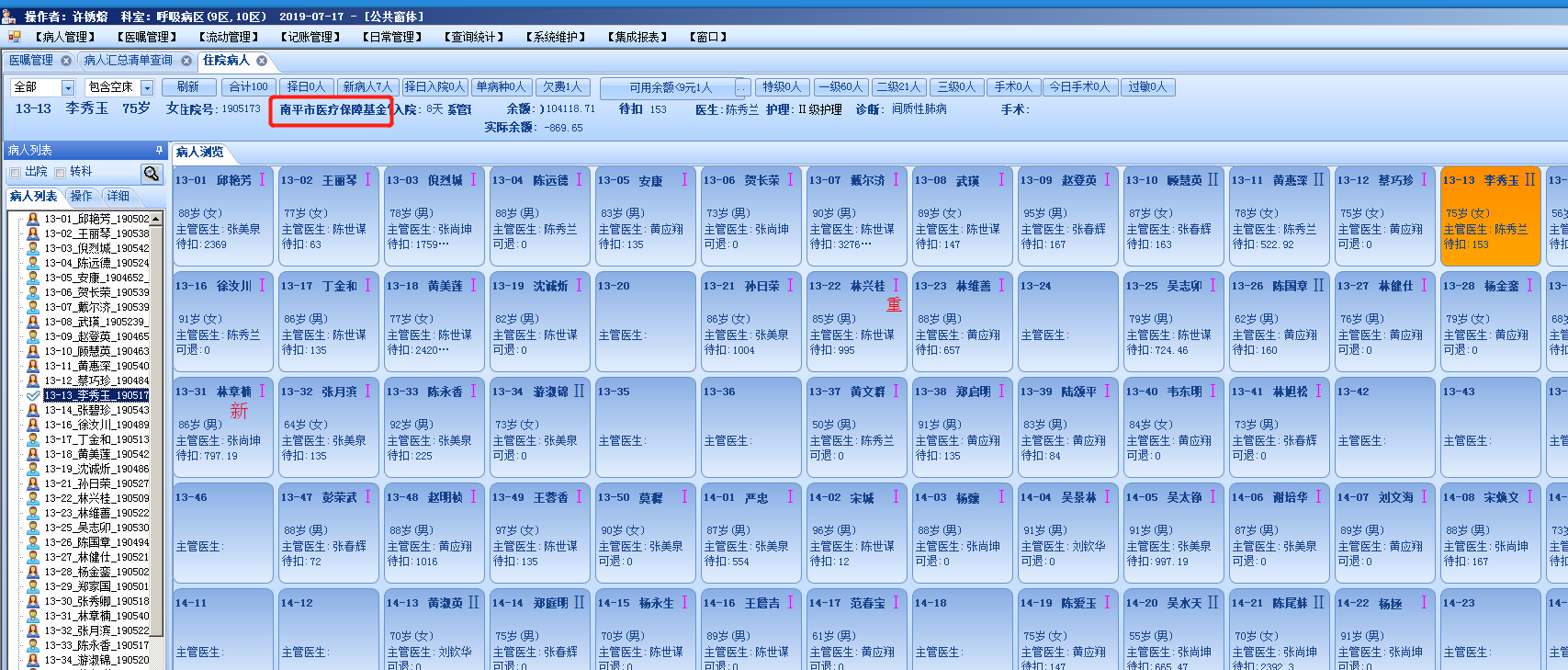The height and width of the screenshot is (670, 1568).
Task: Click patient icon beside 13-16_徐汝川 in the list
Action: pos(33,425)
